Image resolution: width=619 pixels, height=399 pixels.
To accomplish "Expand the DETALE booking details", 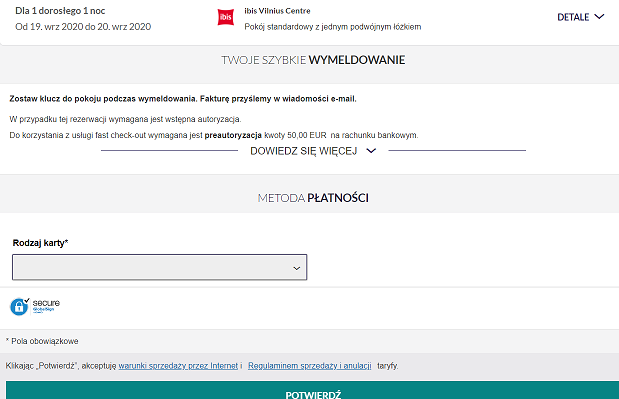I will pyautogui.click(x=580, y=17).
